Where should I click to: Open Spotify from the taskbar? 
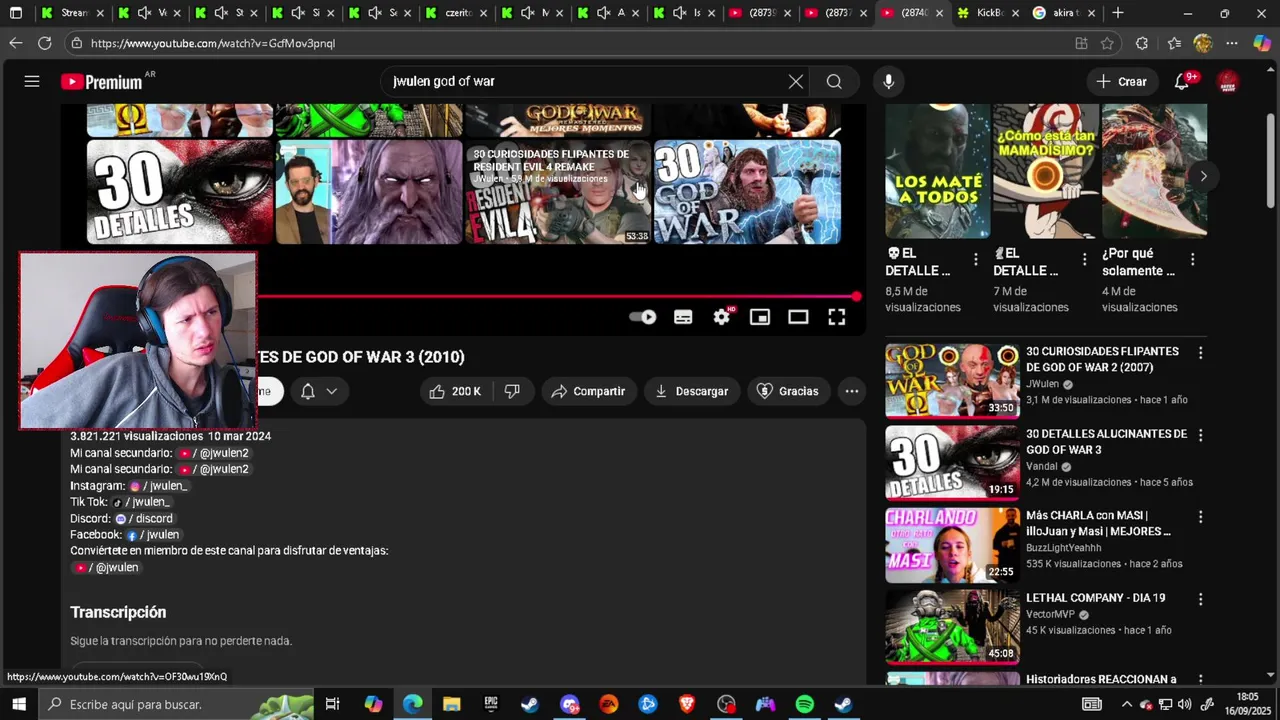tap(805, 704)
